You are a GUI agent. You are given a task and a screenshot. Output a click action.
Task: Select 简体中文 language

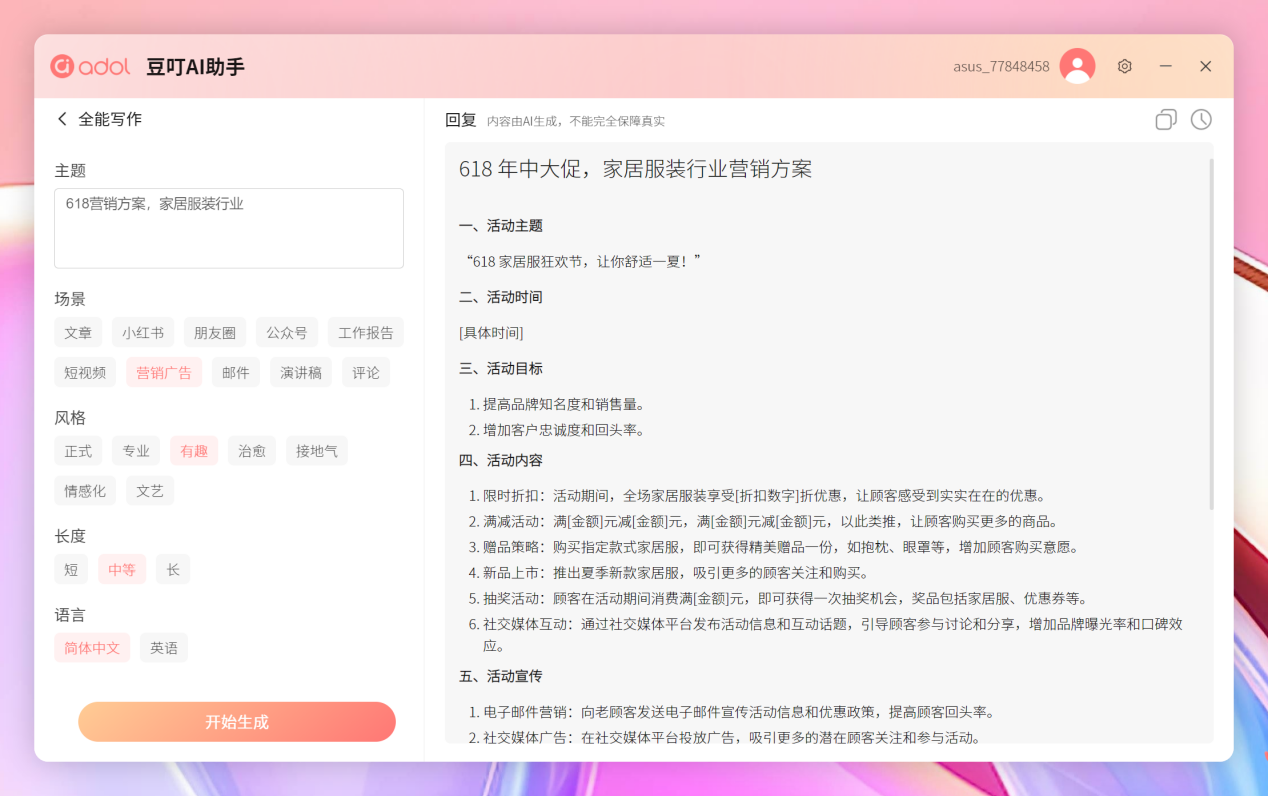point(92,648)
